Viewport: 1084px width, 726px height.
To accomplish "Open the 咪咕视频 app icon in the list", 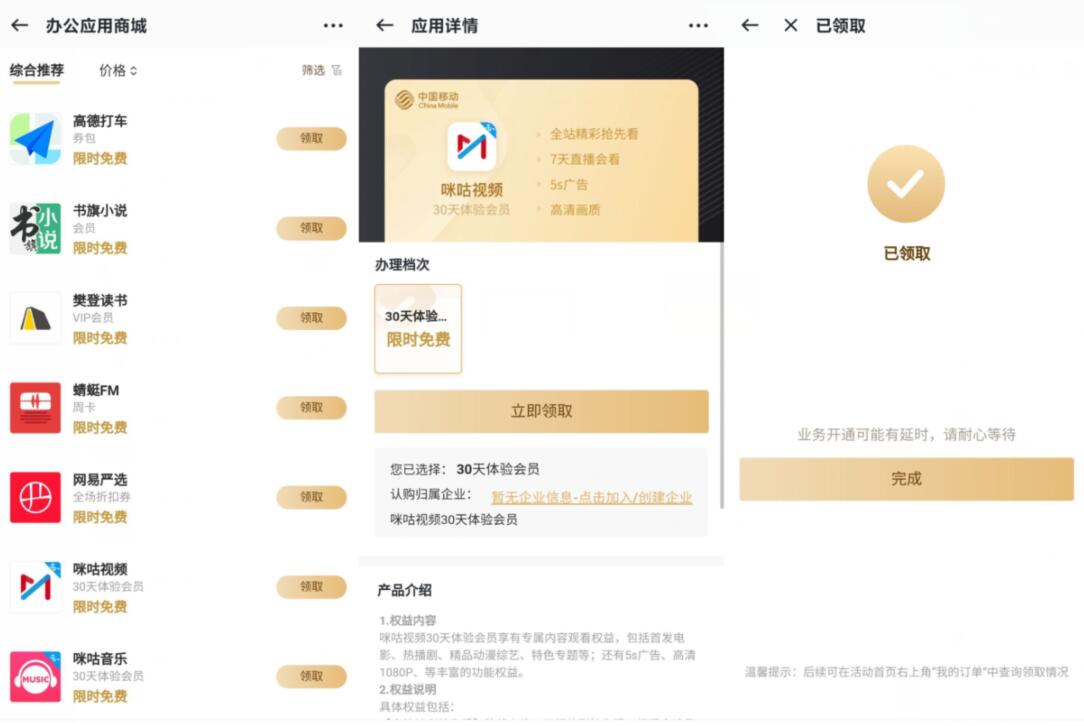I will click(35, 587).
